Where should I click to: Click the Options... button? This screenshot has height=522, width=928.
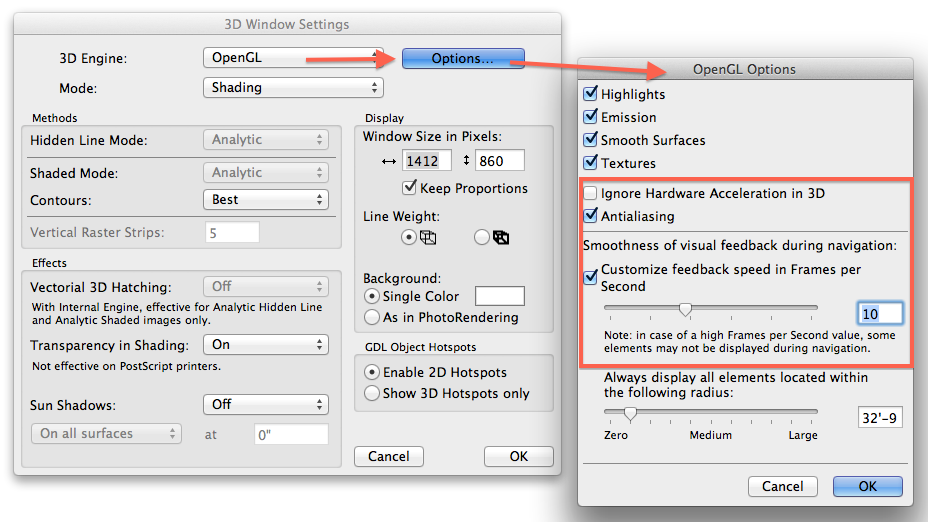coord(463,58)
